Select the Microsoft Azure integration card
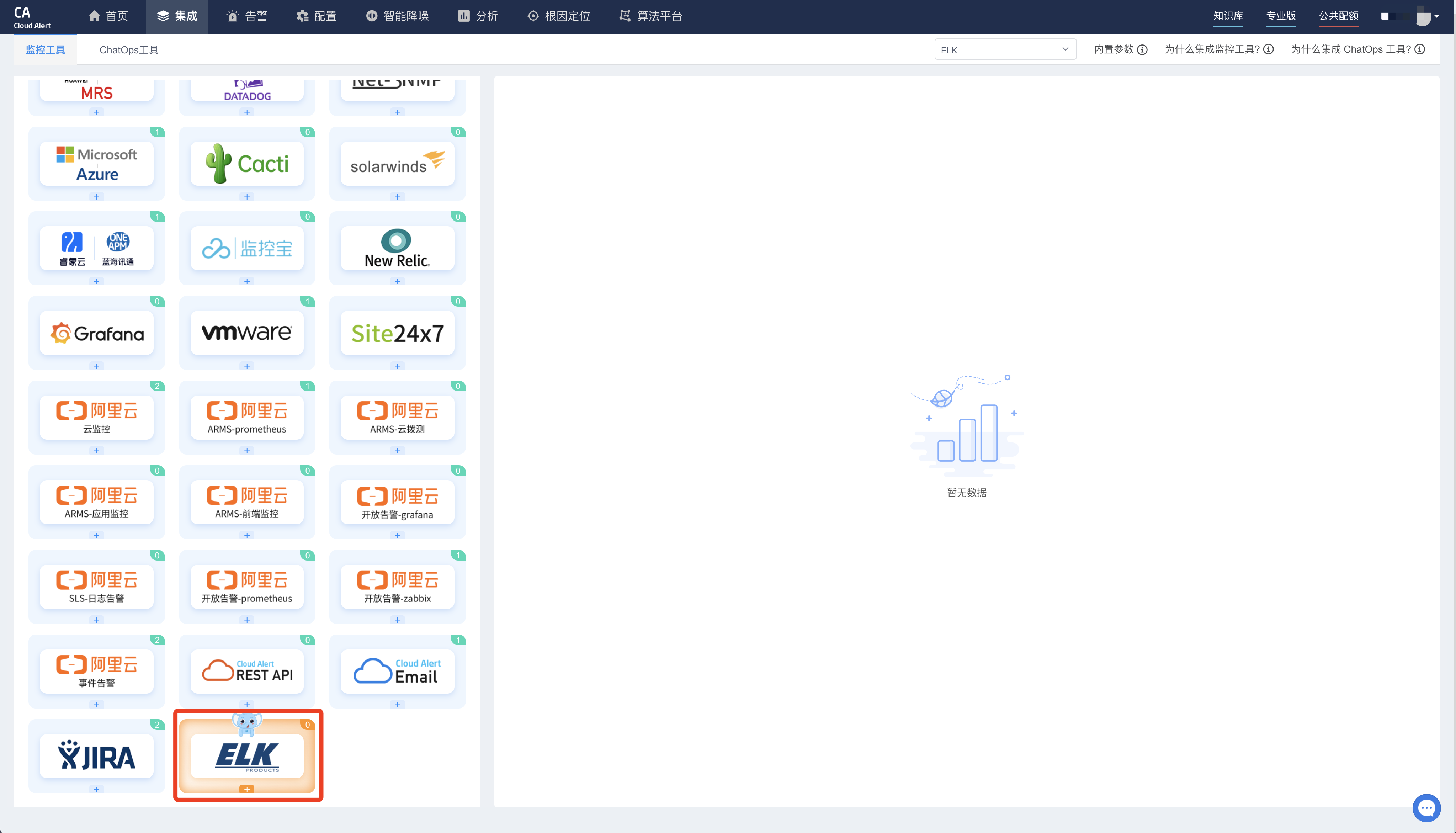The image size is (1456, 833). coord(97,164)
